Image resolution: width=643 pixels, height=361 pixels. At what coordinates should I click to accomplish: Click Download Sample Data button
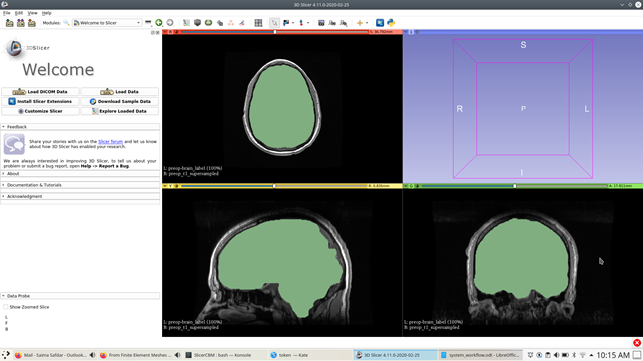pyautogui.click(x=120, y=101)
